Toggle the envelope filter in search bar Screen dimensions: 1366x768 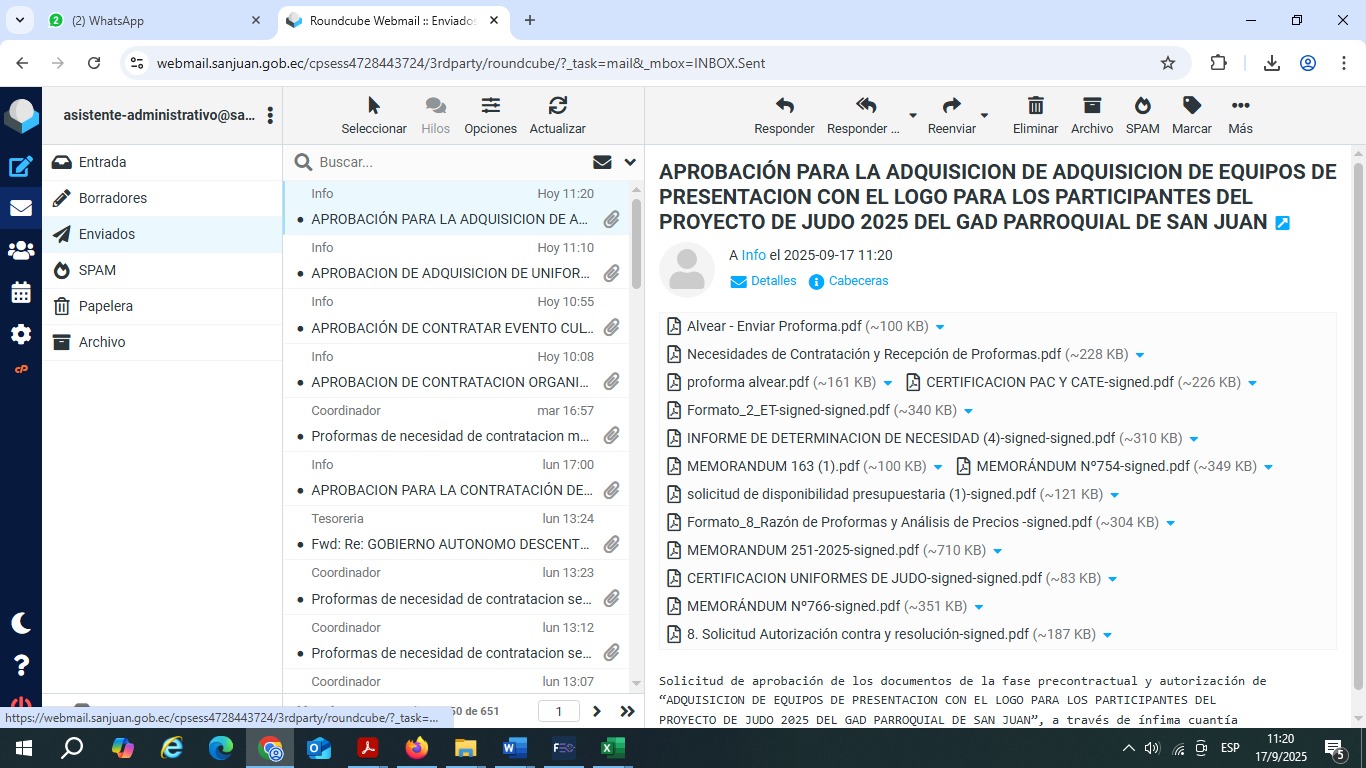point(602,162)
